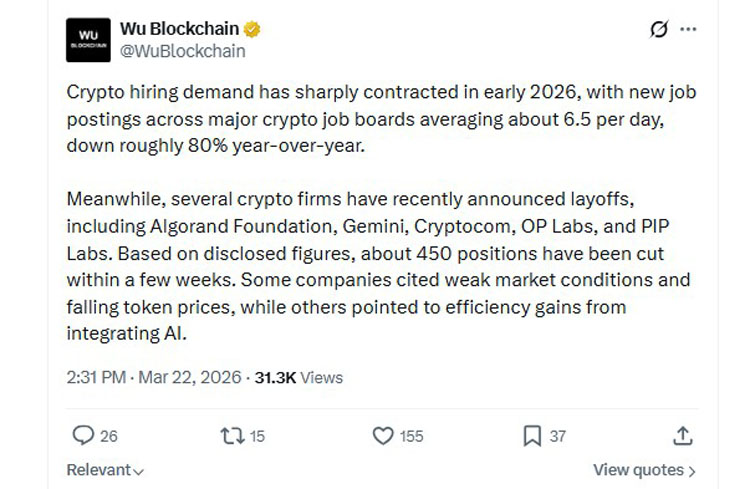Viewport: 750px width, 489px height.
Task: Click the gold verified badge icon
Action: click(x=258, y=28)
